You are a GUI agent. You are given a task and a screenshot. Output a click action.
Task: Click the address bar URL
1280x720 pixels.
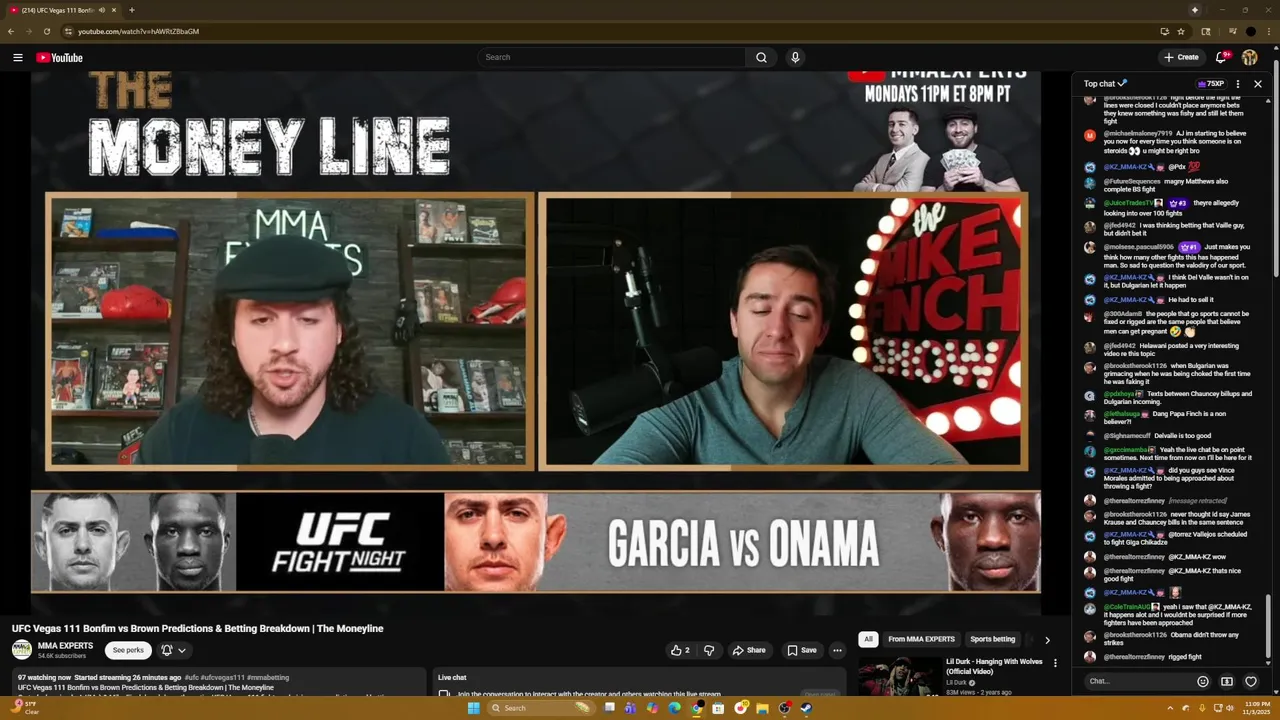coord(139,31)
